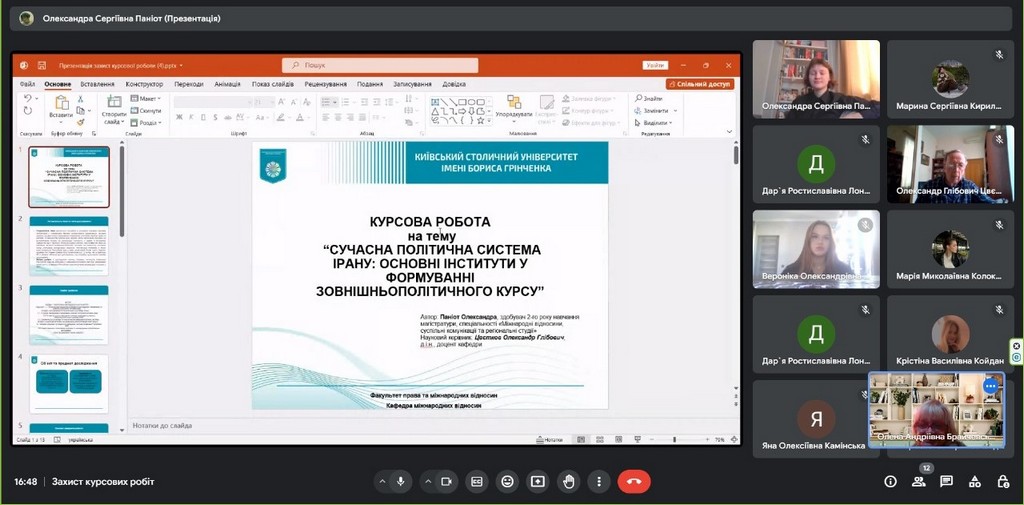Toggle the microphone mute button

click(x=401, y=481)
